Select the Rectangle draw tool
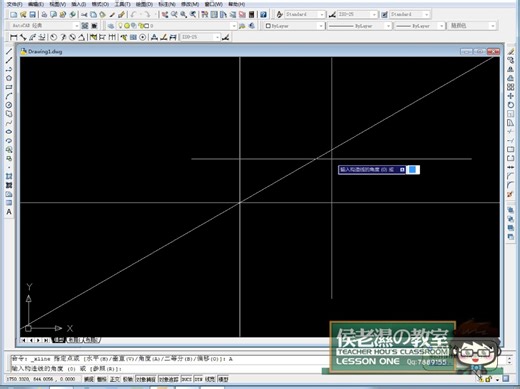This screenshot has width=520, height=389. click(9, 87)
